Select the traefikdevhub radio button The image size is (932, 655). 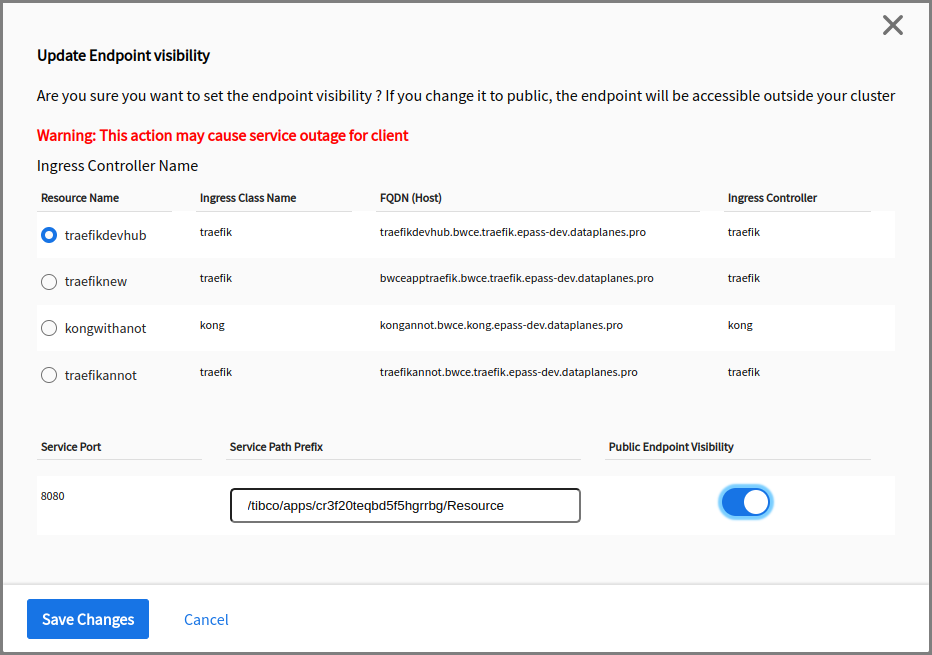[49, 235]
